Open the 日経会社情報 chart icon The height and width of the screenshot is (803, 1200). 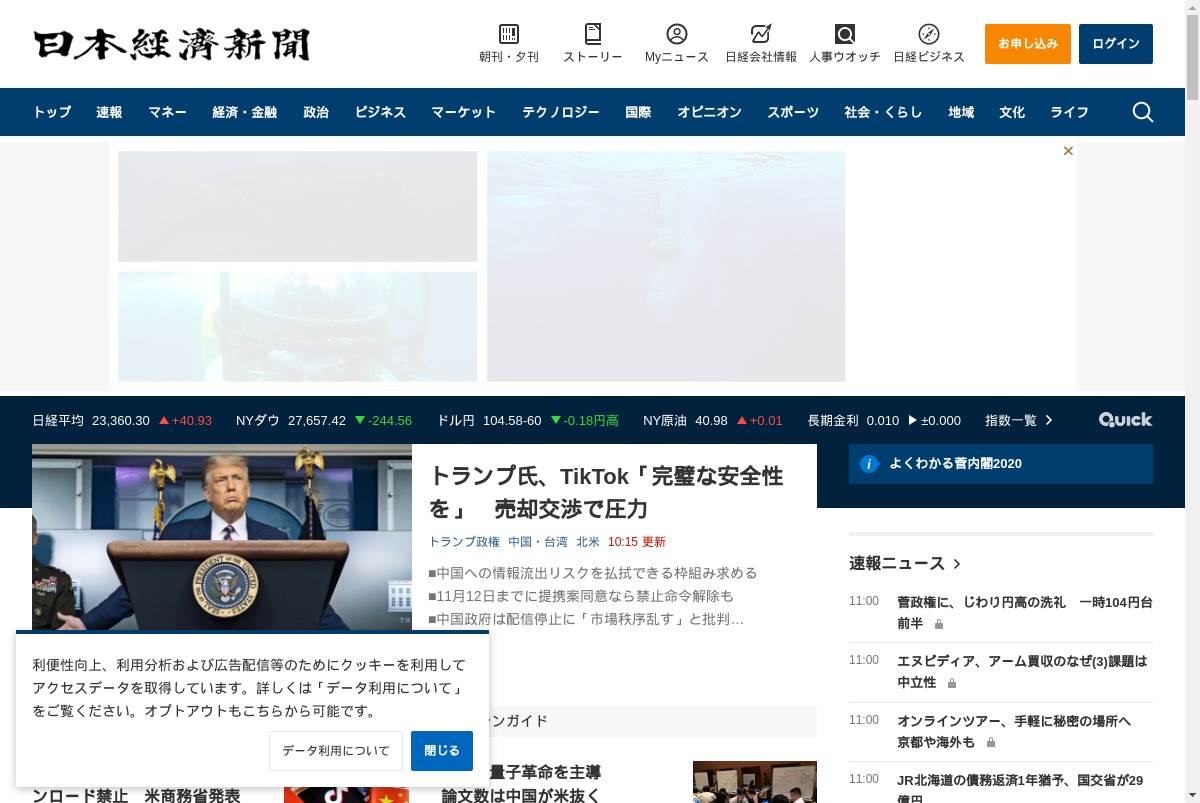[761, 34]
